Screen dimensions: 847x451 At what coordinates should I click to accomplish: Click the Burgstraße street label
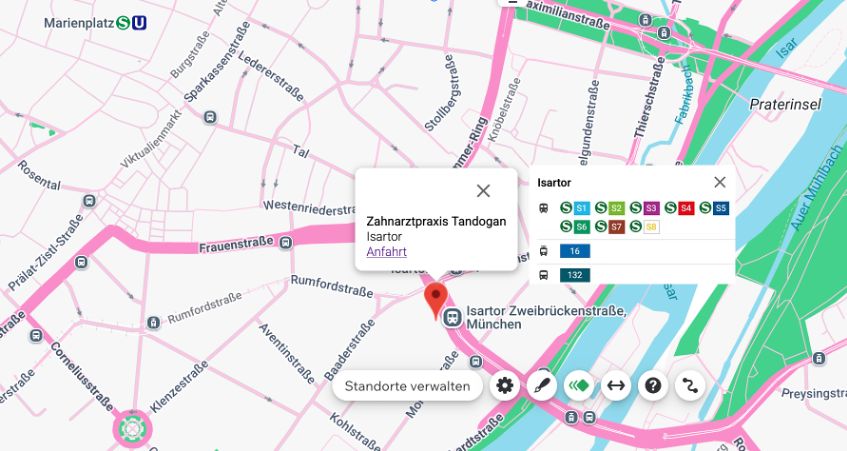190,54
